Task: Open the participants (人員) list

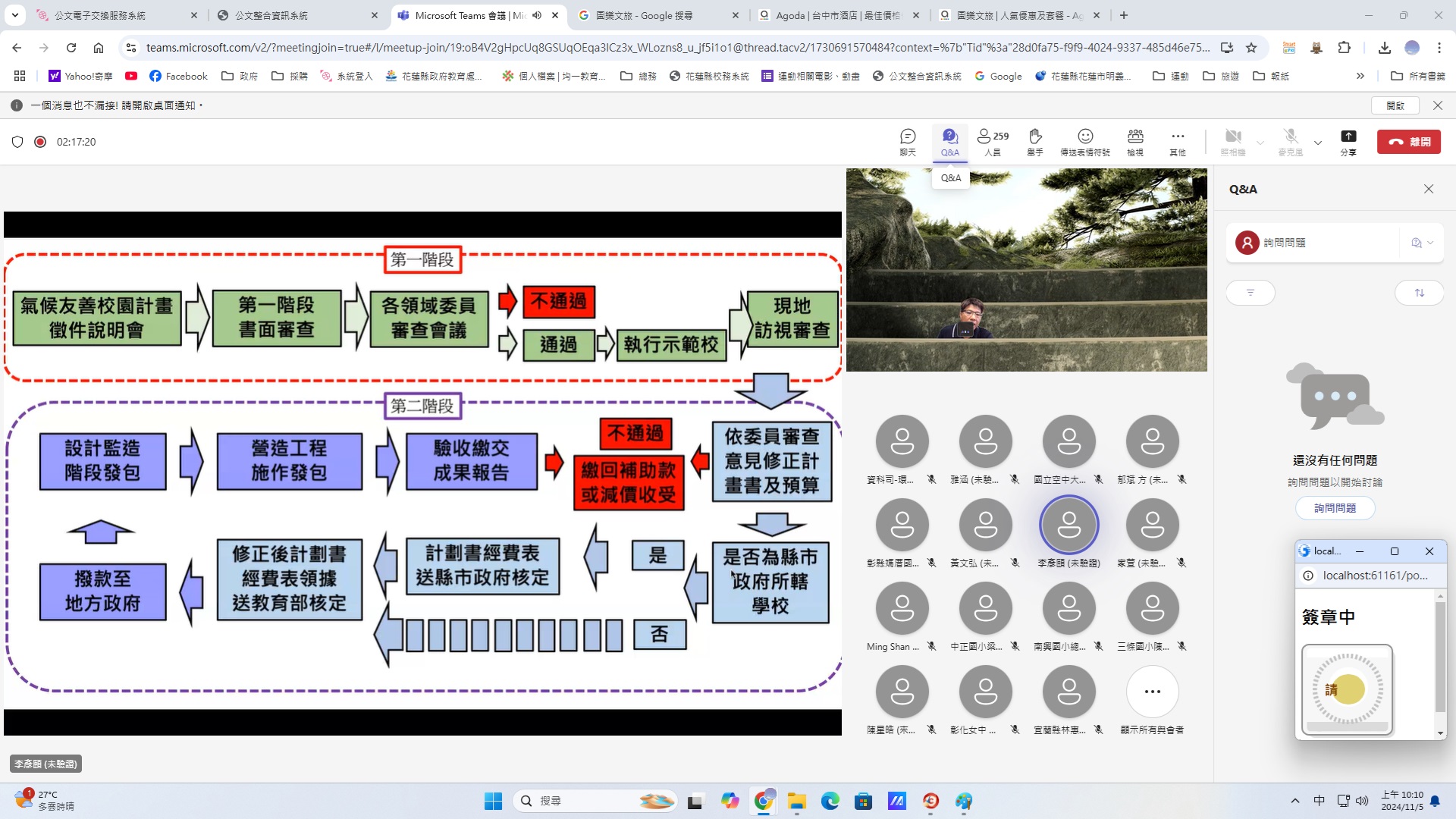Action: 992,141
